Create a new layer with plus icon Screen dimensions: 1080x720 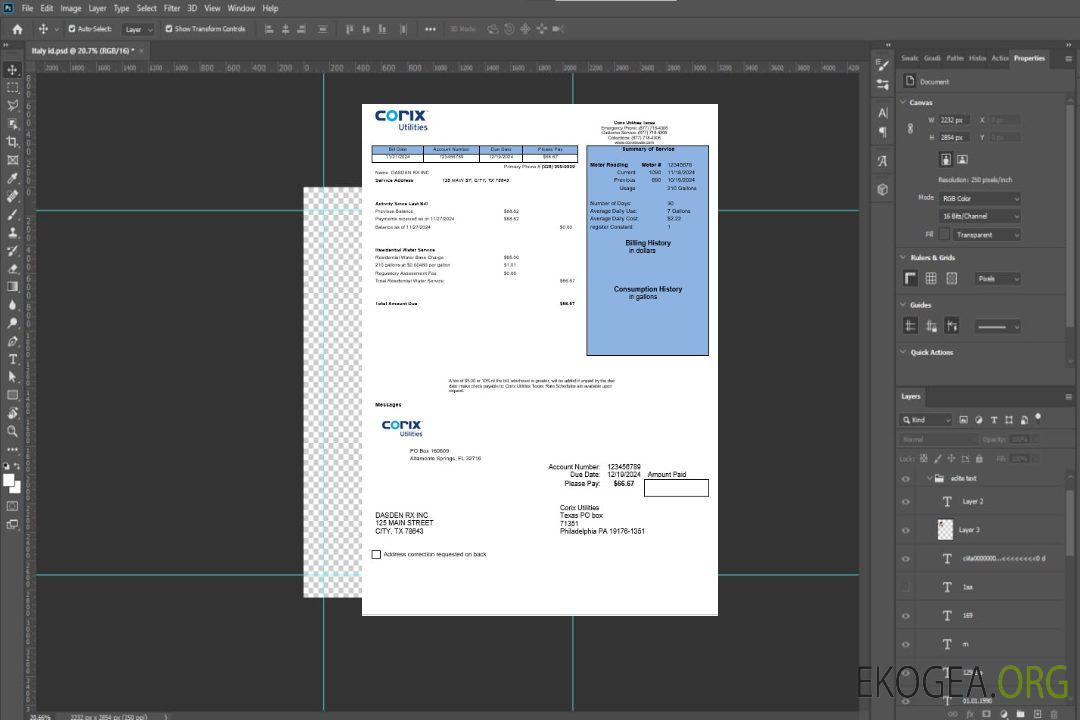[x=1037, y=714]
